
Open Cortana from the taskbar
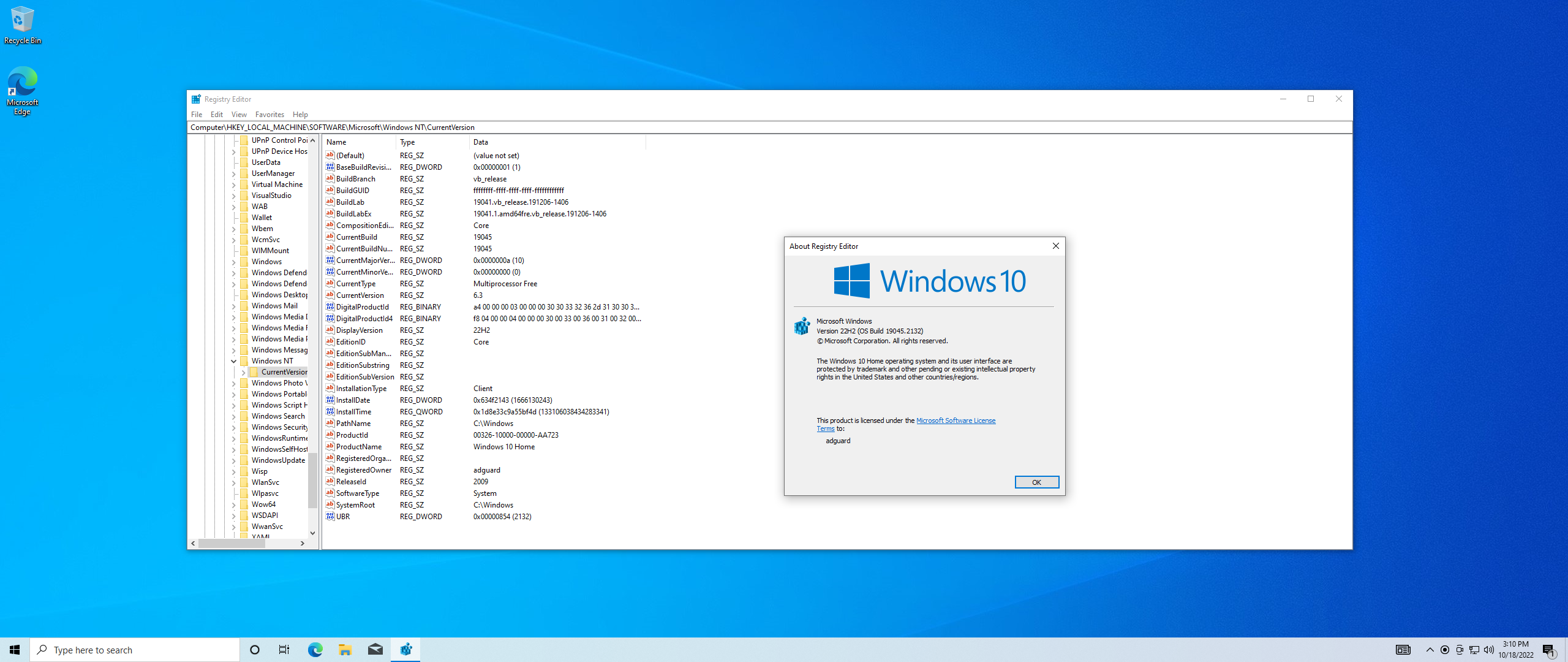coord(255,650)
